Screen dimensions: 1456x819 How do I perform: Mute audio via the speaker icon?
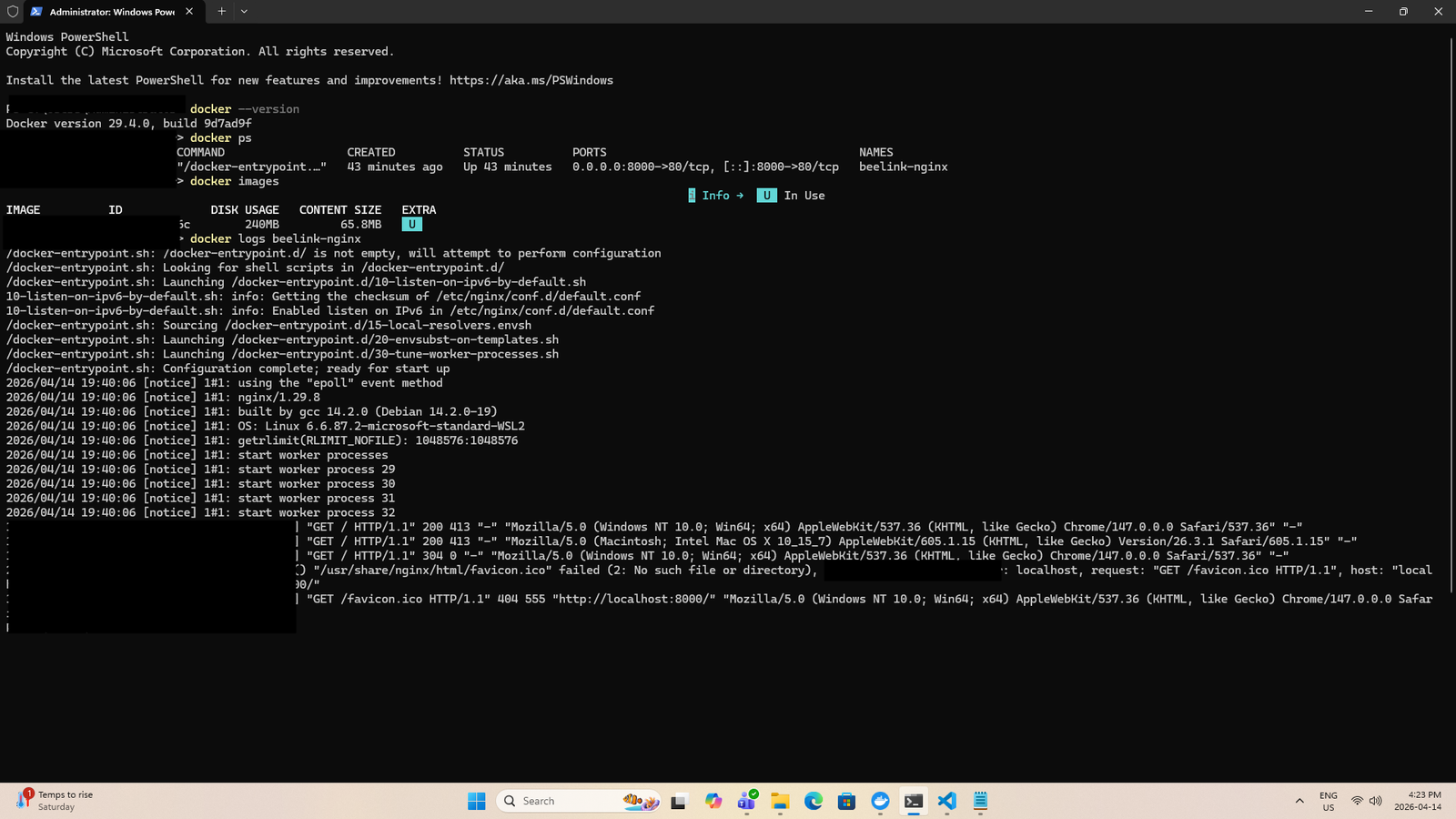click(1374, 801)
